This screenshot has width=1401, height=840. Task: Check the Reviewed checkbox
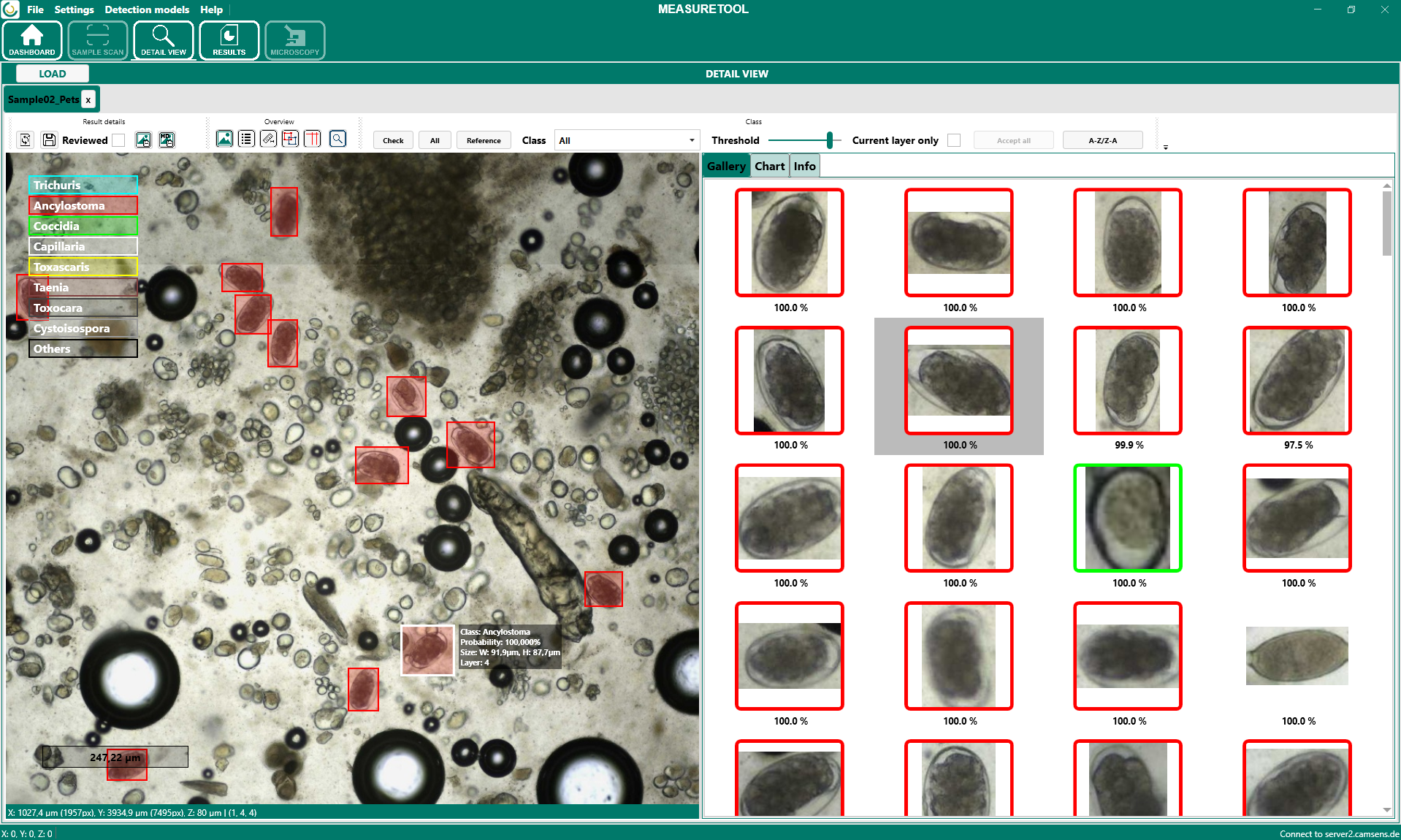tap(118, 140)
